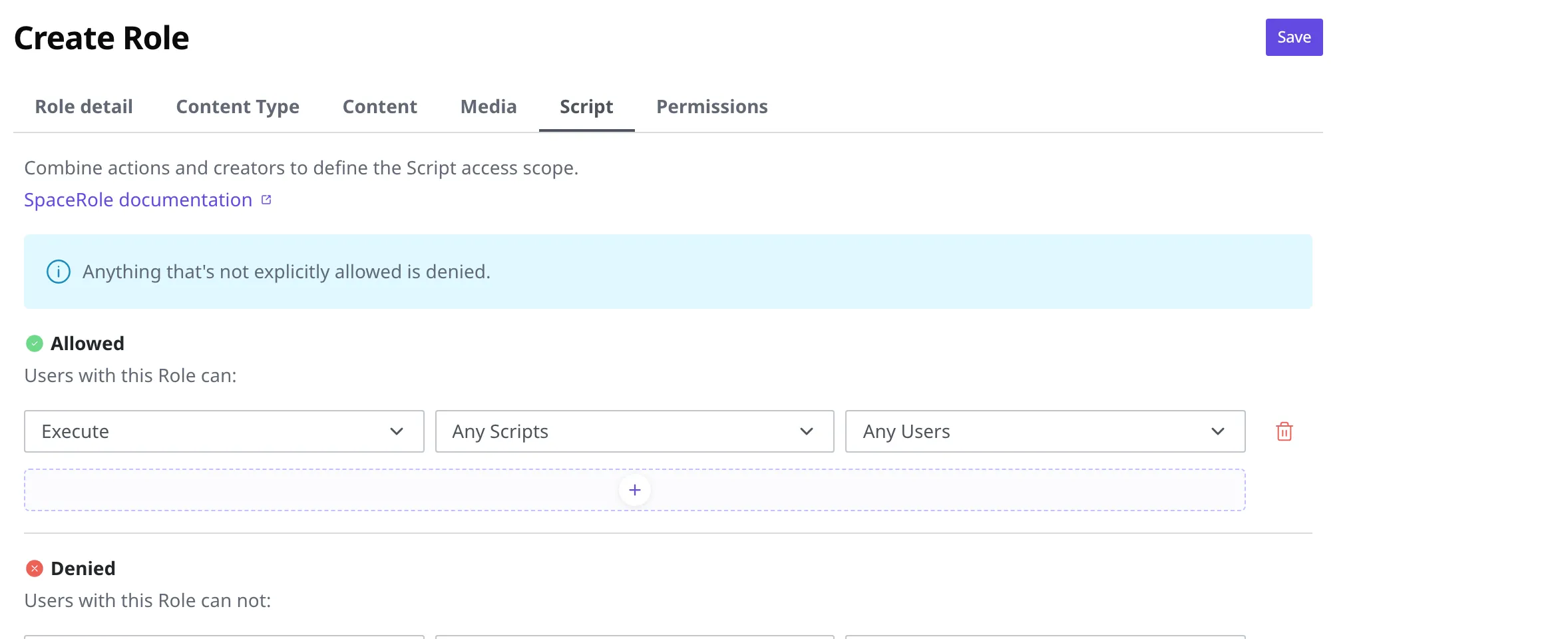Add a new allowed rule with plus button
Image resolution: width=1568 pixels, height=639 pixels.
click(635, 490)
